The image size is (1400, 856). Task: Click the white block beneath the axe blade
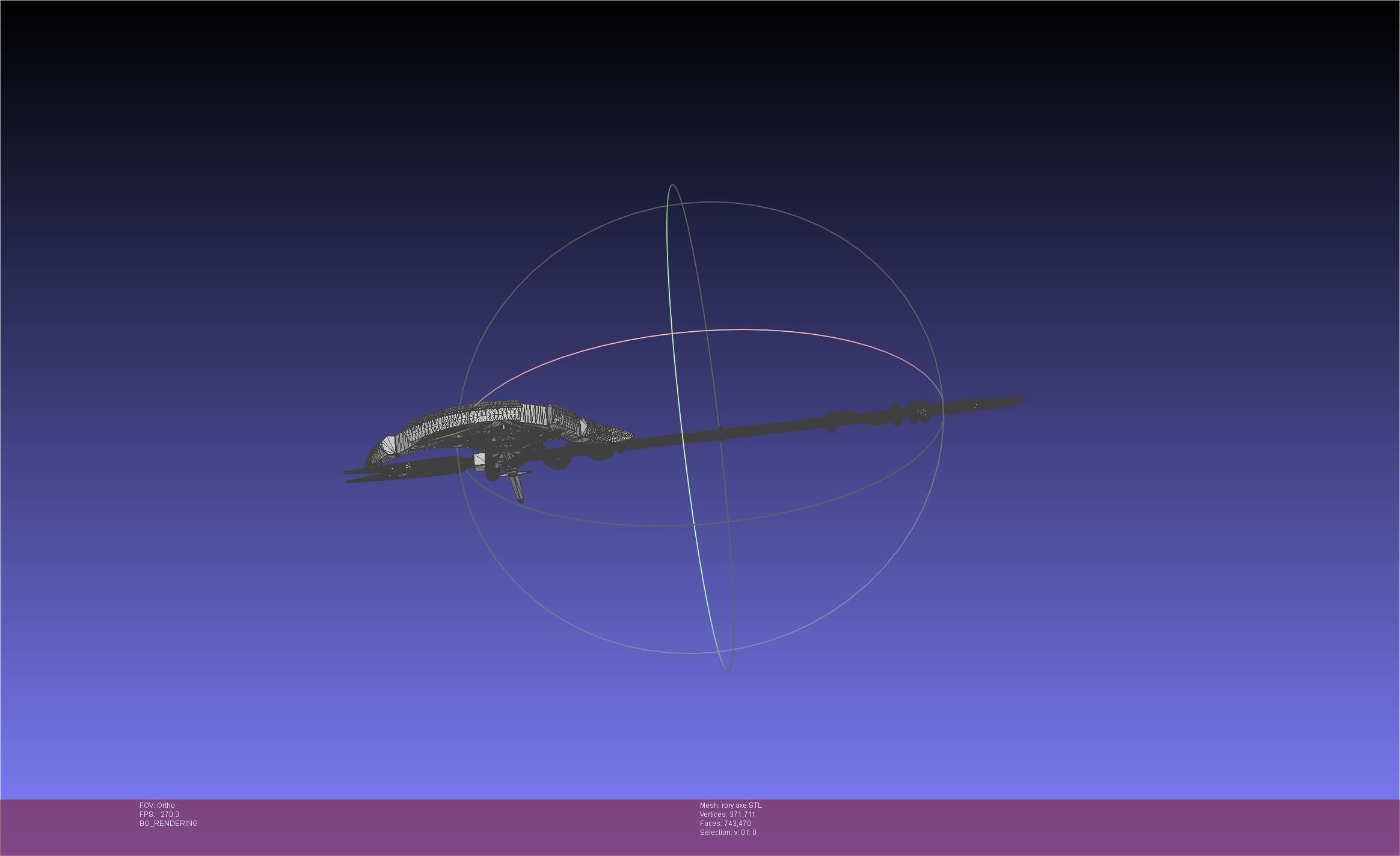(x=479, y=460)
